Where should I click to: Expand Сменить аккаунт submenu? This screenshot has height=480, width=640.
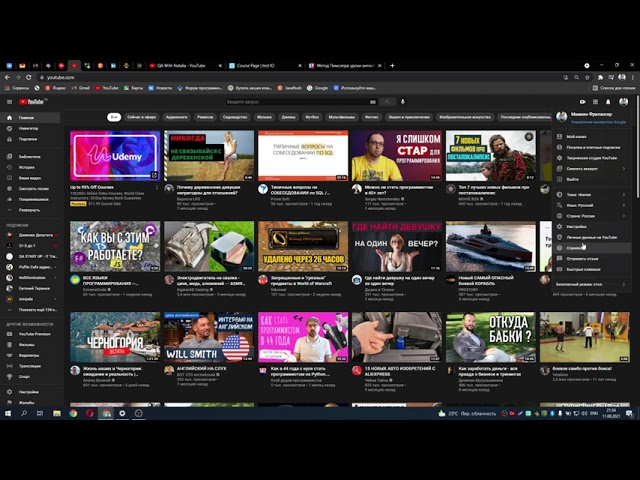pyautogui.click(x=591, y=169)
